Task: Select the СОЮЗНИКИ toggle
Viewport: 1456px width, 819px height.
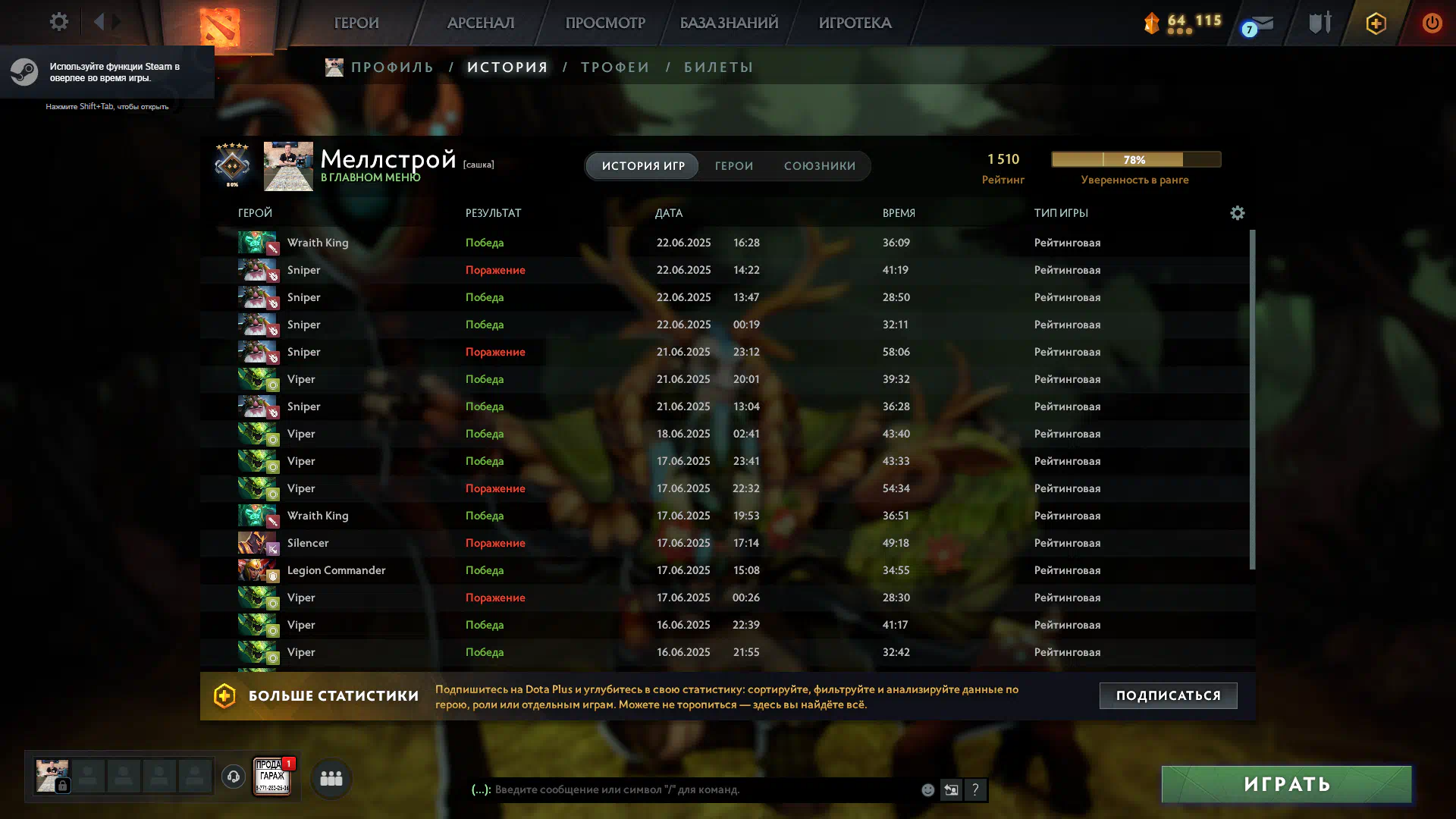Action: 820,166
